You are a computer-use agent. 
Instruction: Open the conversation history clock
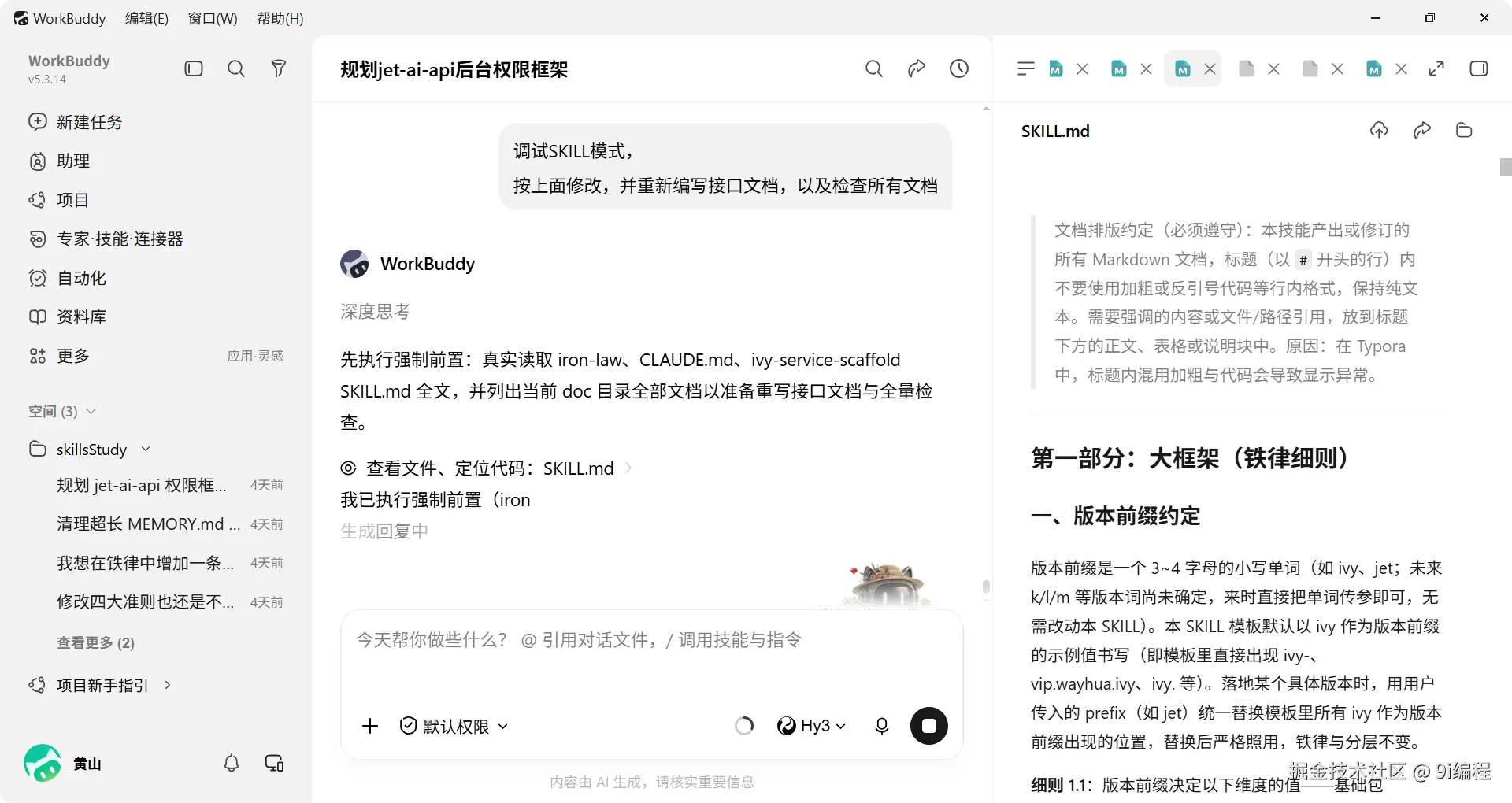[959, 68]
